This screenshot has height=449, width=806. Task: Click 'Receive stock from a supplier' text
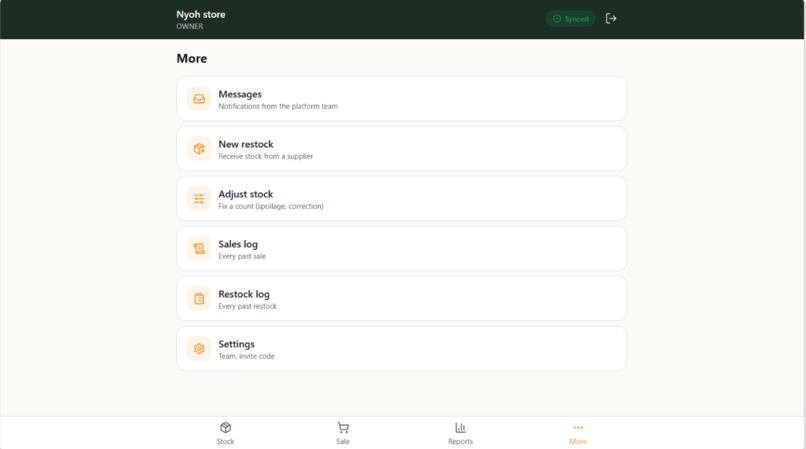coord(266,156)
